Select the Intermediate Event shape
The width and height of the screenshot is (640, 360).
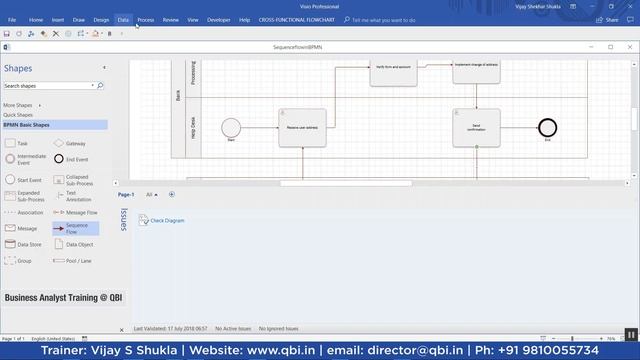(x=25, y=160)
